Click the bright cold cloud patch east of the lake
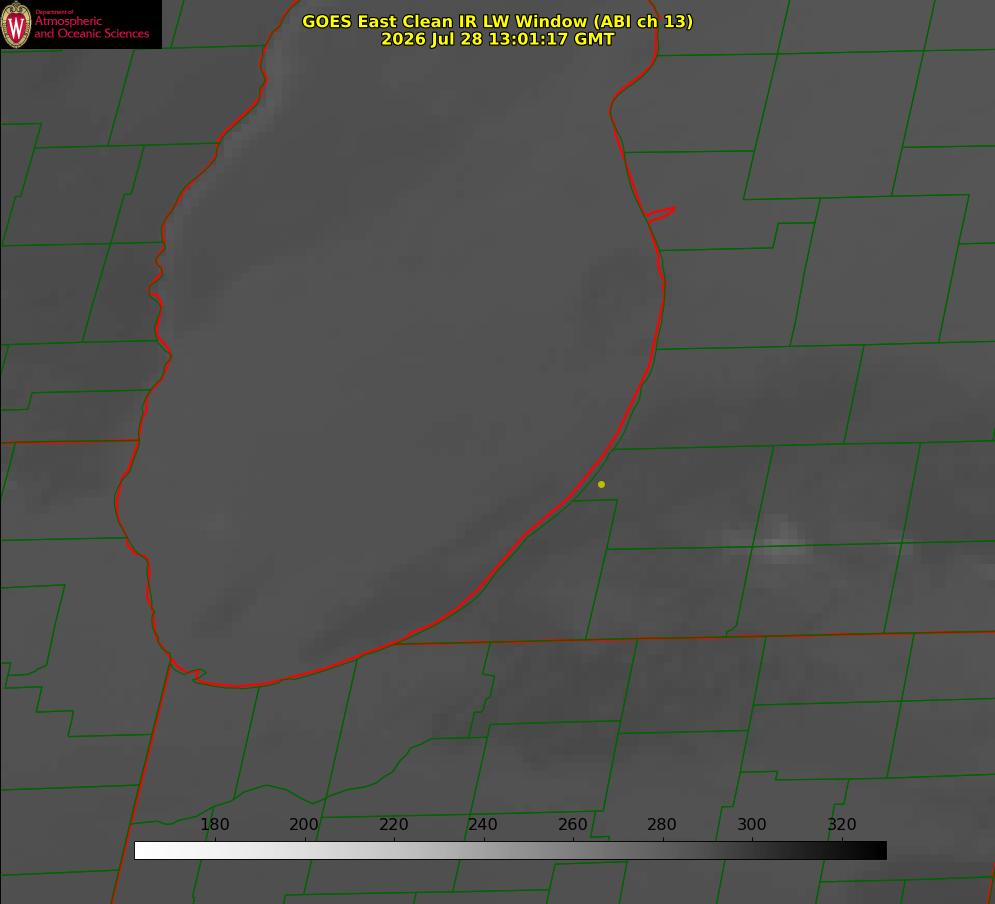Image resolution: width=995 pixels, height=904 pixels. point(778,540)
